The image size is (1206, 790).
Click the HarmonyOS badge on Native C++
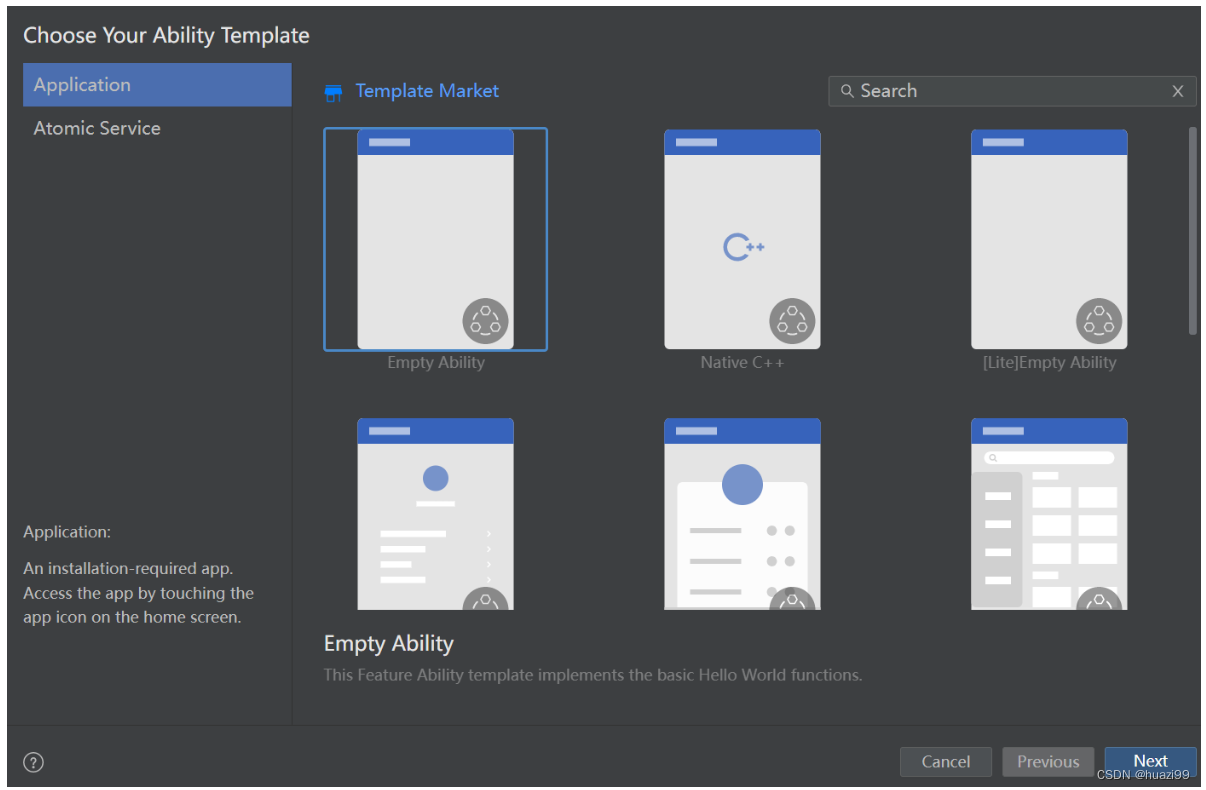(x=792, y=321)
